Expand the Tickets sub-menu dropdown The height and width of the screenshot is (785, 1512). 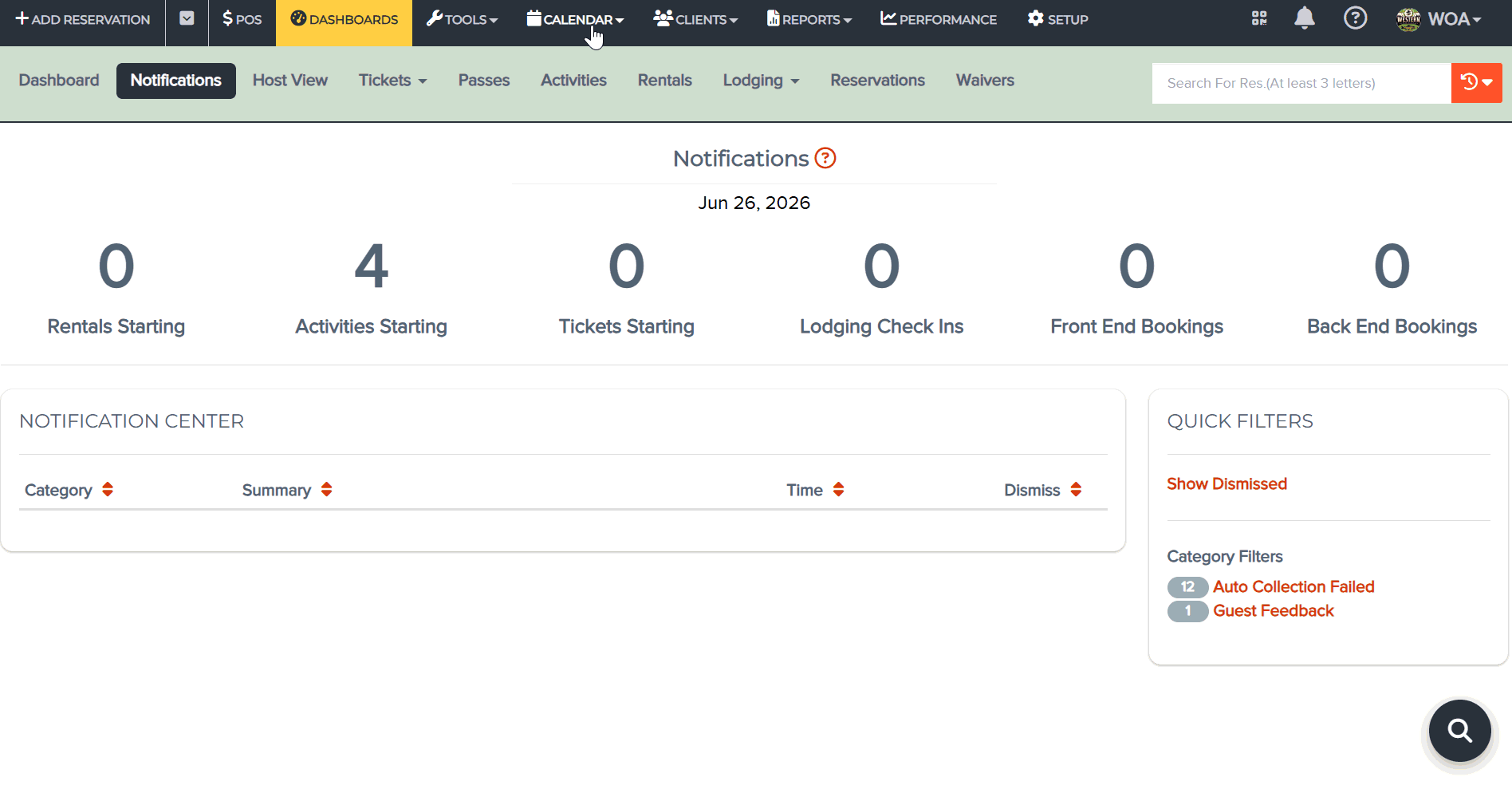393,81
